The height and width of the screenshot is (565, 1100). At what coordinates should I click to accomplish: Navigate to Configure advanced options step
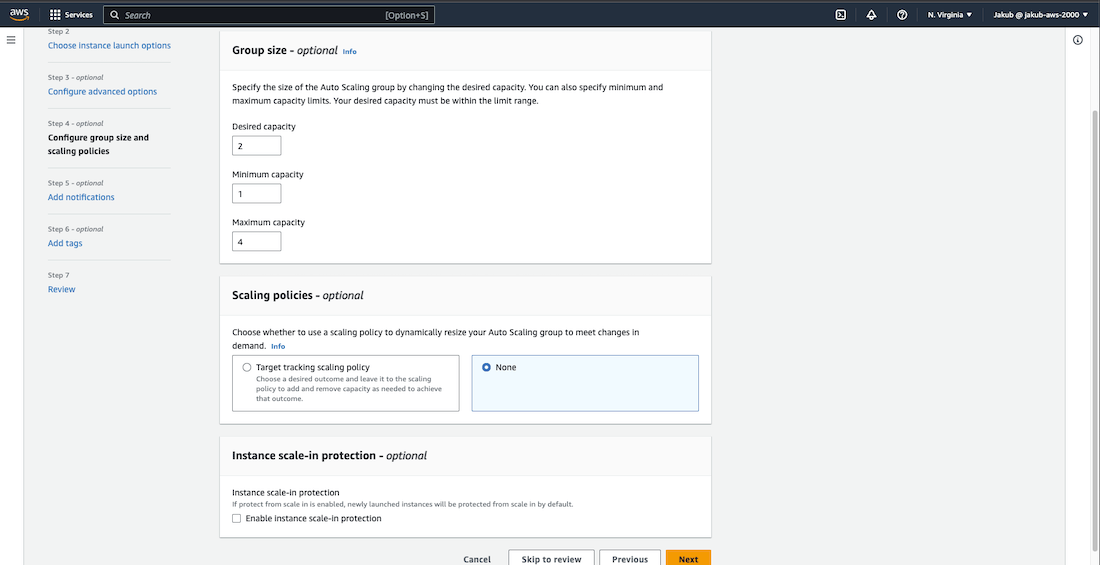pyautogui.click(x=102, y=92)
